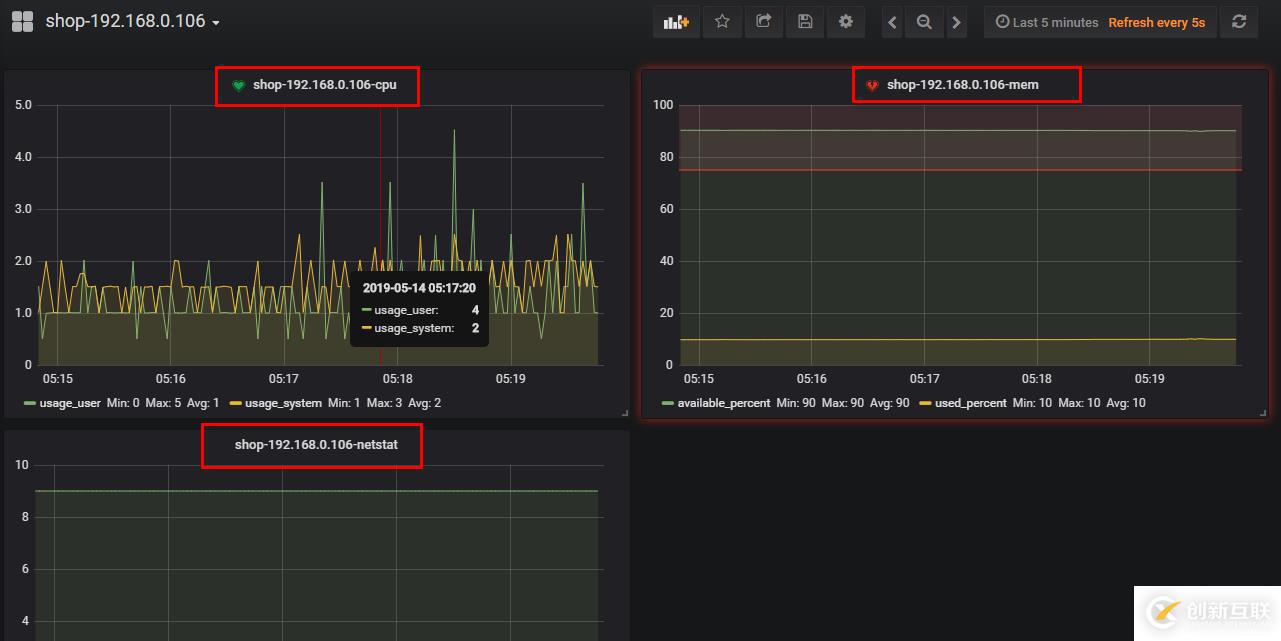Image resolution: width=1281 pixels, height=641 pixels.
Task: Shift time range forward with right arrow
Action: coord(957,22)
